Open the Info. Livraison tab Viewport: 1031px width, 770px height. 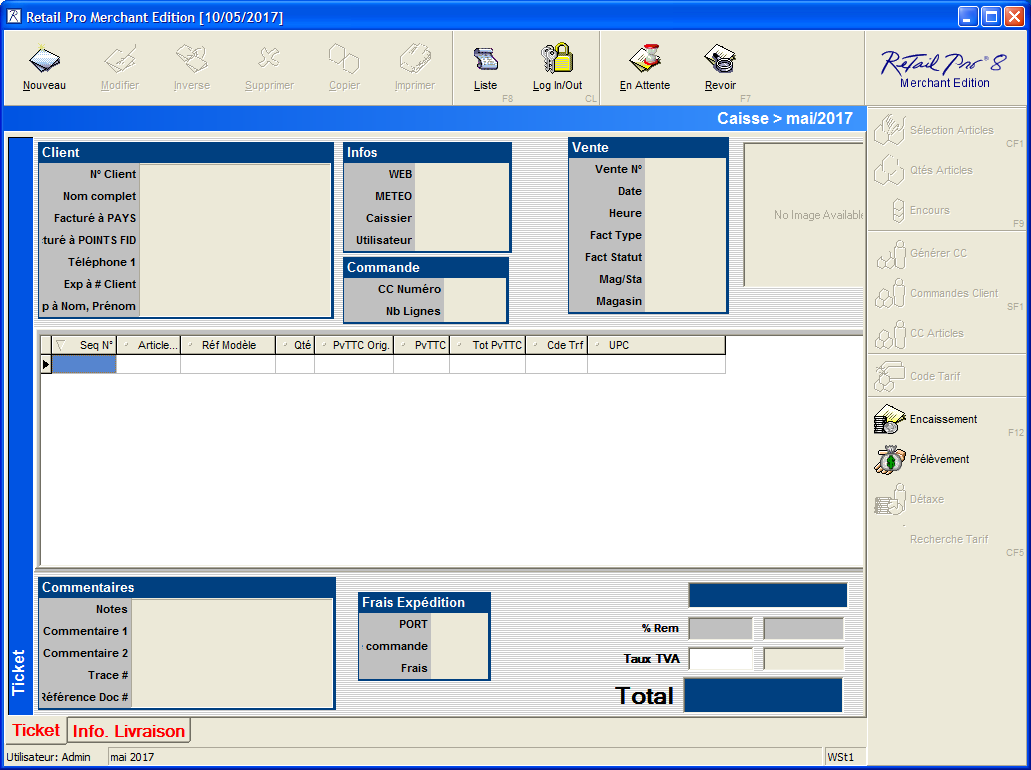(x=128, y=731)
